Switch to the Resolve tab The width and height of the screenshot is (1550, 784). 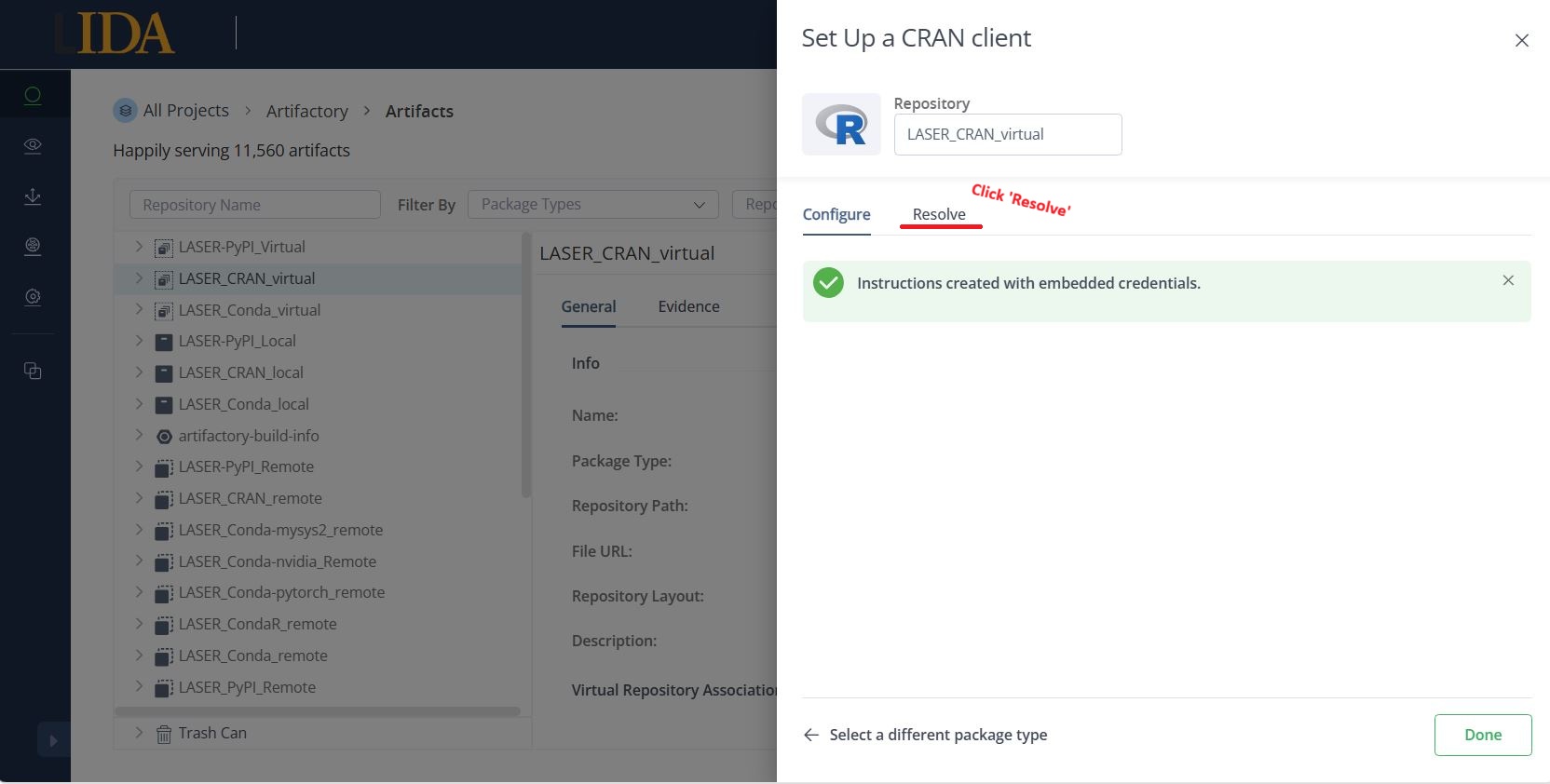939,214
